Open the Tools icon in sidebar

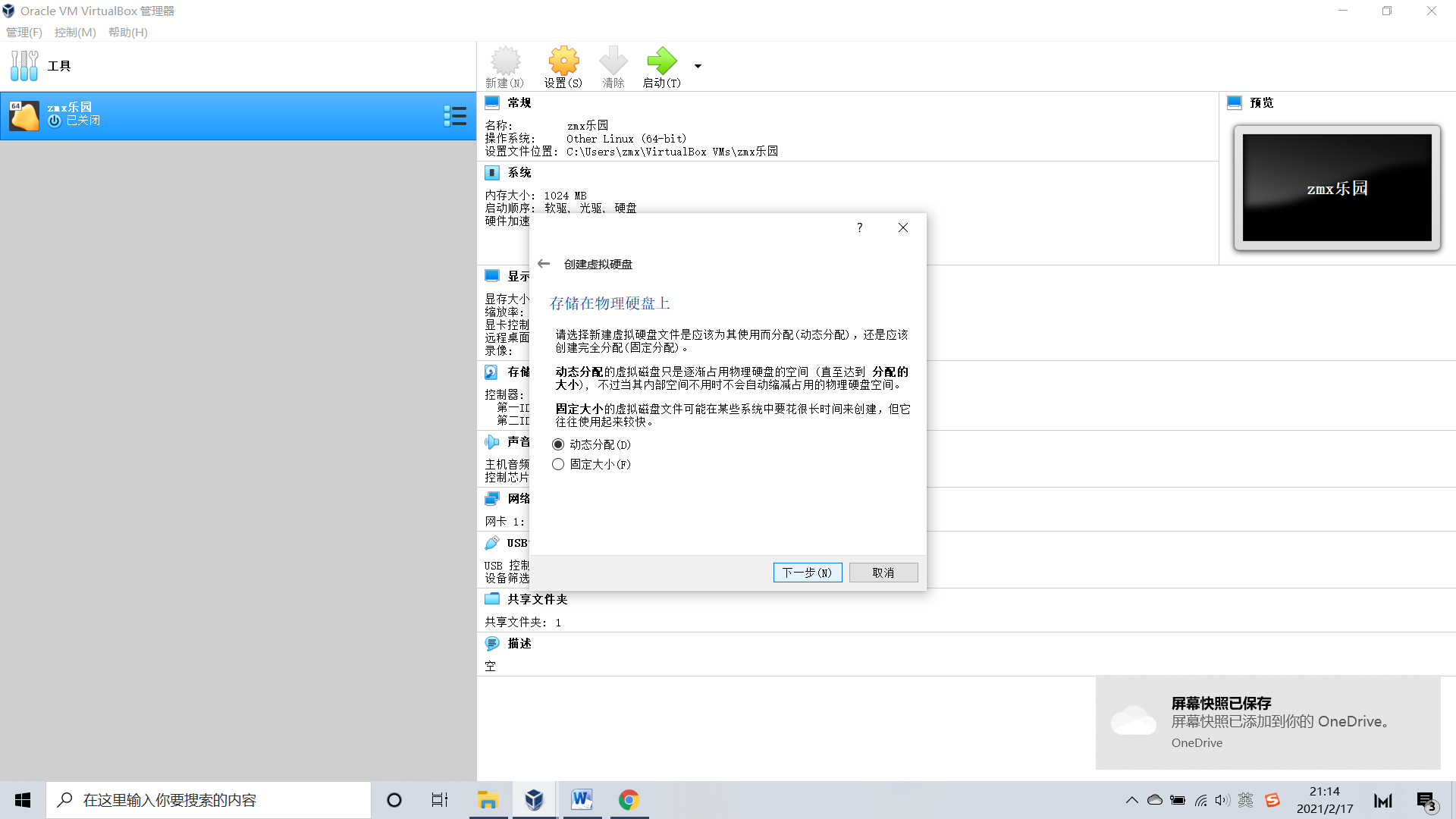coord(24,66)
